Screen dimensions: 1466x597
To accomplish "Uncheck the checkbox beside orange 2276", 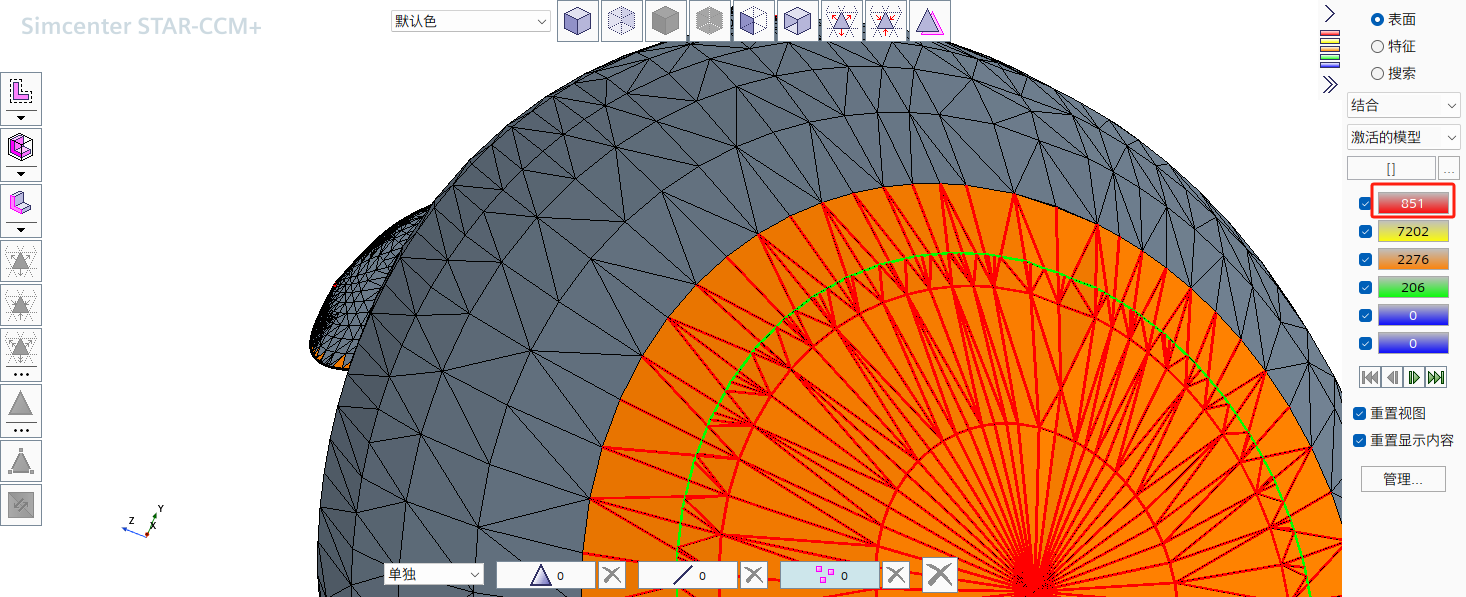I will point(1365,260).
